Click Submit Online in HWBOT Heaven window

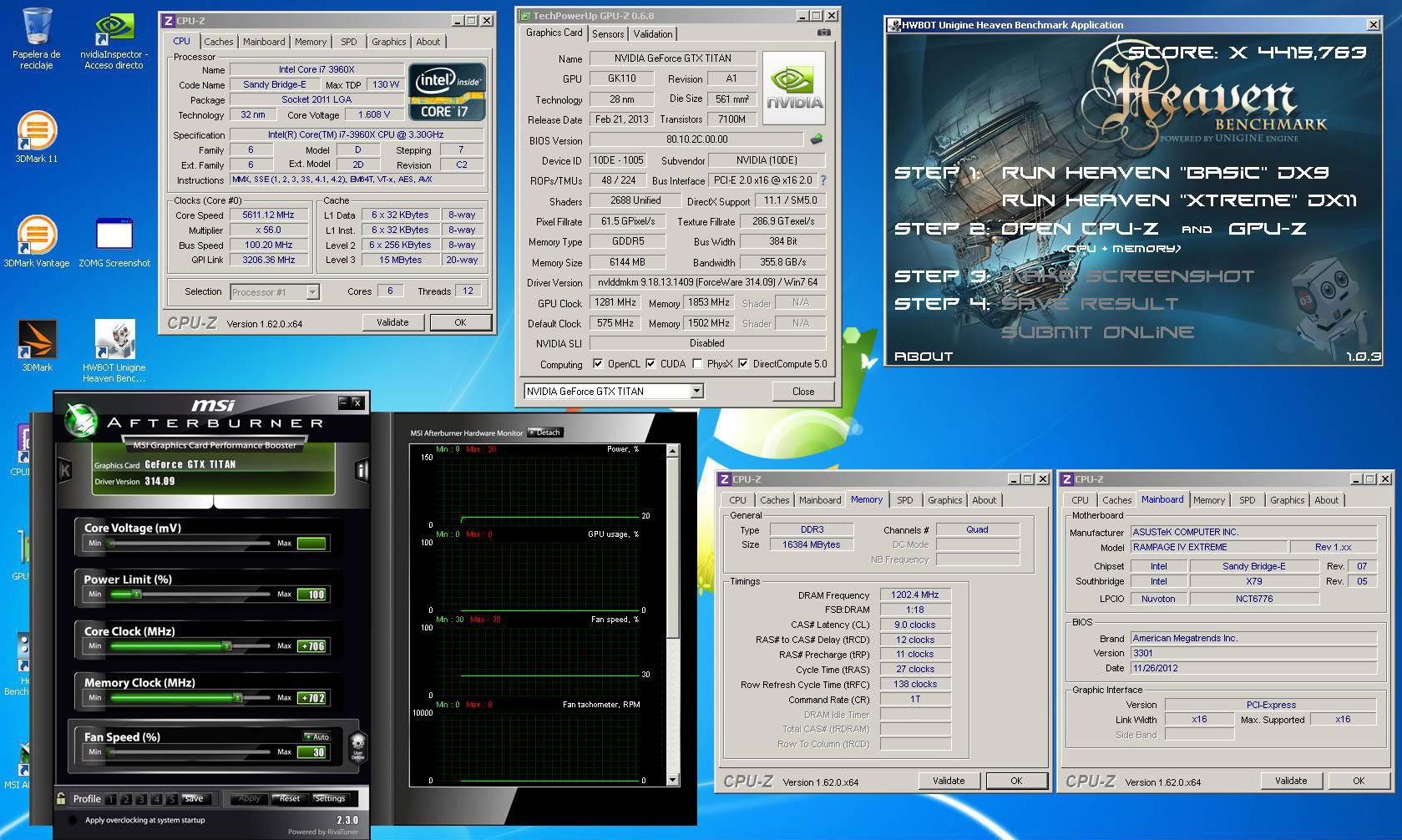[1097, 332]
